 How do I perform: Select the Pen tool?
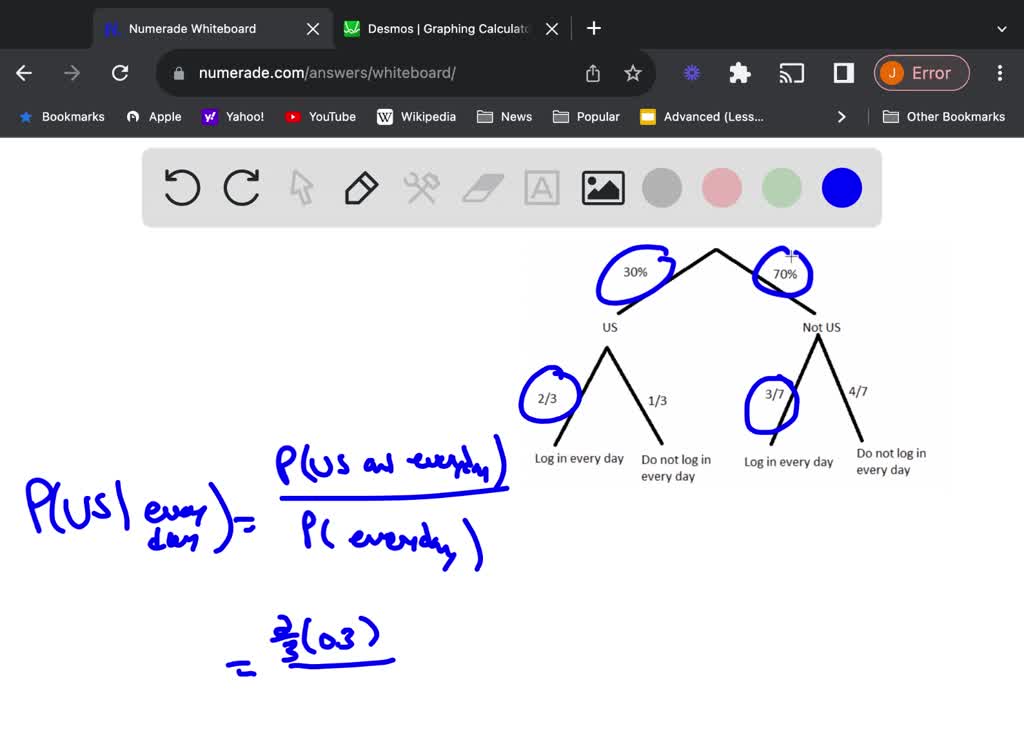click(x=361, y=187)
